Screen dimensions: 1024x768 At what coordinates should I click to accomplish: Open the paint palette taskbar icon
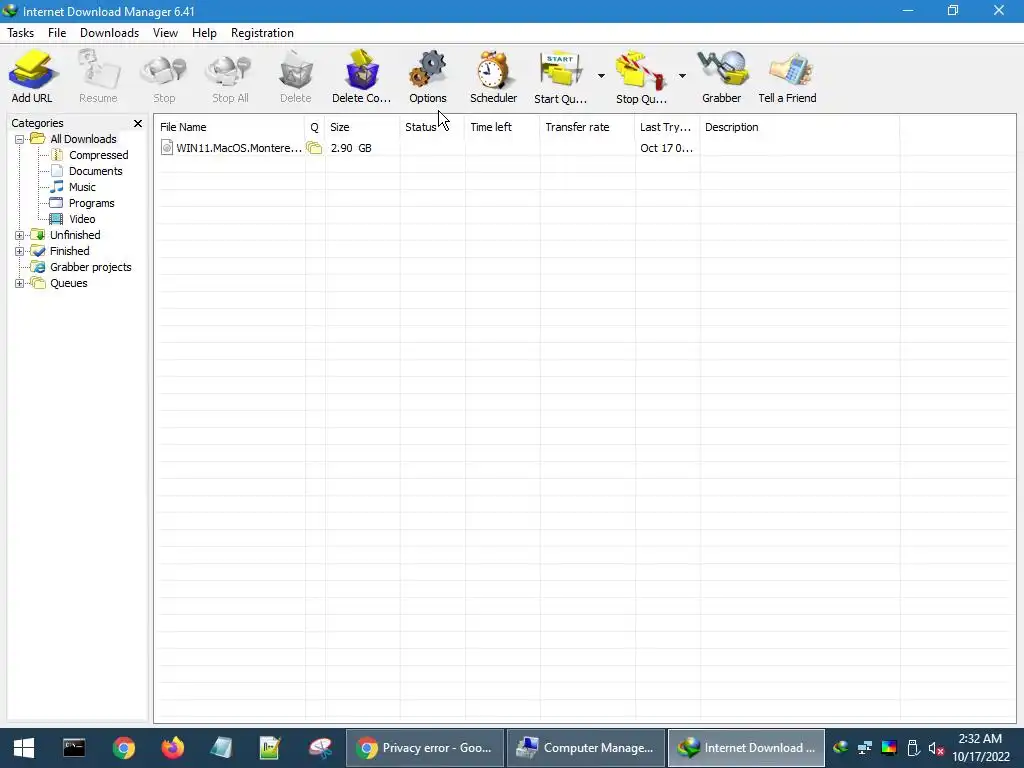coord(320,748)
